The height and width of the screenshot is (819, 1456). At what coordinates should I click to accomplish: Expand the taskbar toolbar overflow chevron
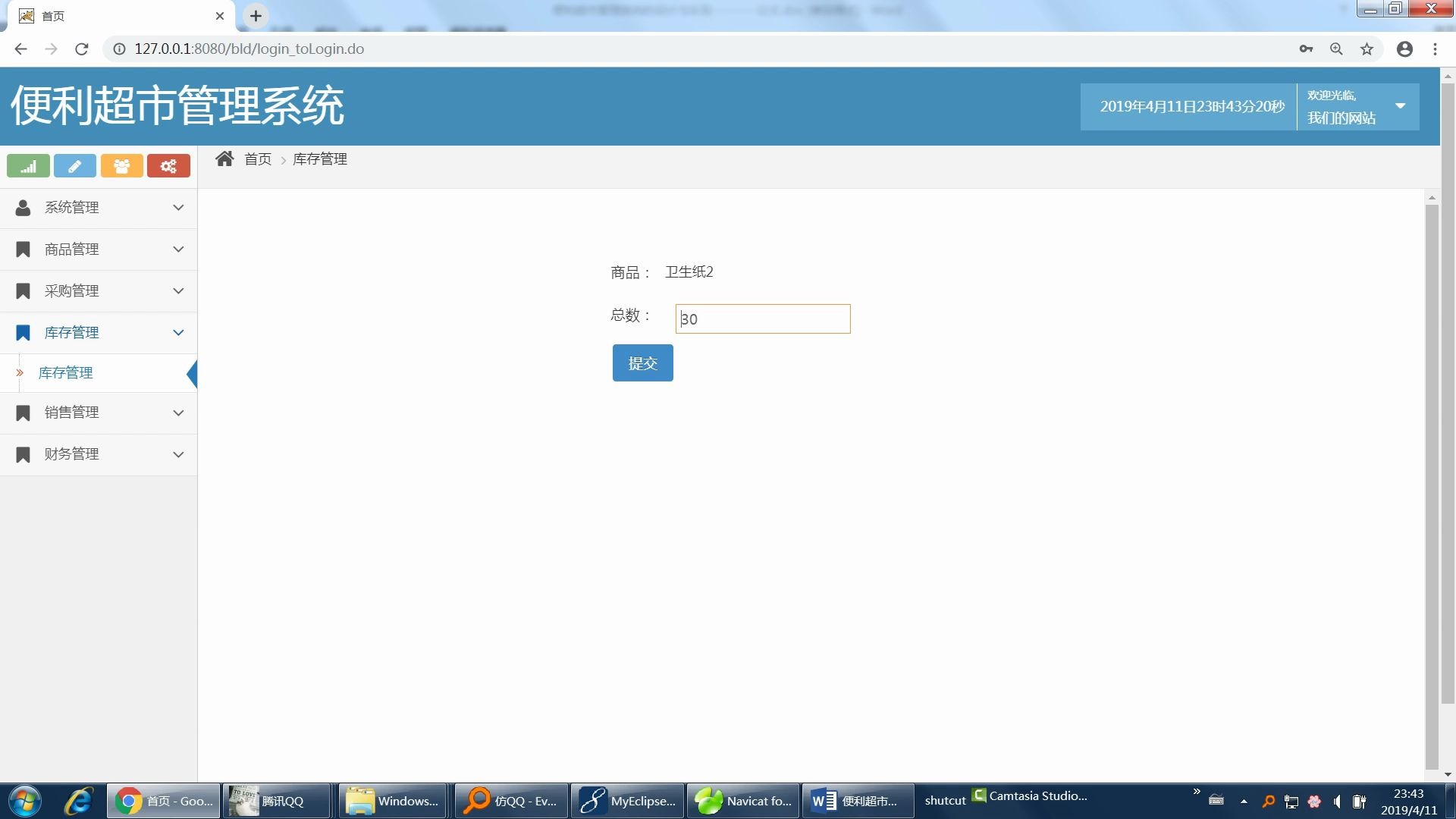pyautogui.click(x=1197, y=792)
